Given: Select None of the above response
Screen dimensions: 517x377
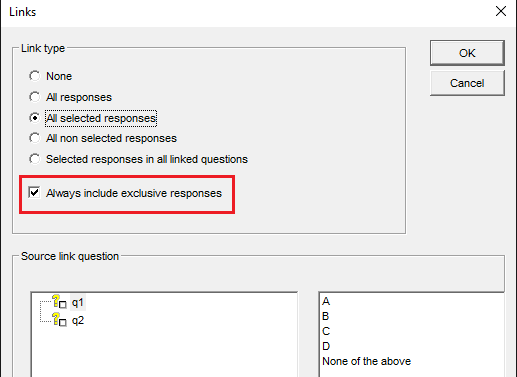Looking at the screenshot, I should [x=367, y=361].
